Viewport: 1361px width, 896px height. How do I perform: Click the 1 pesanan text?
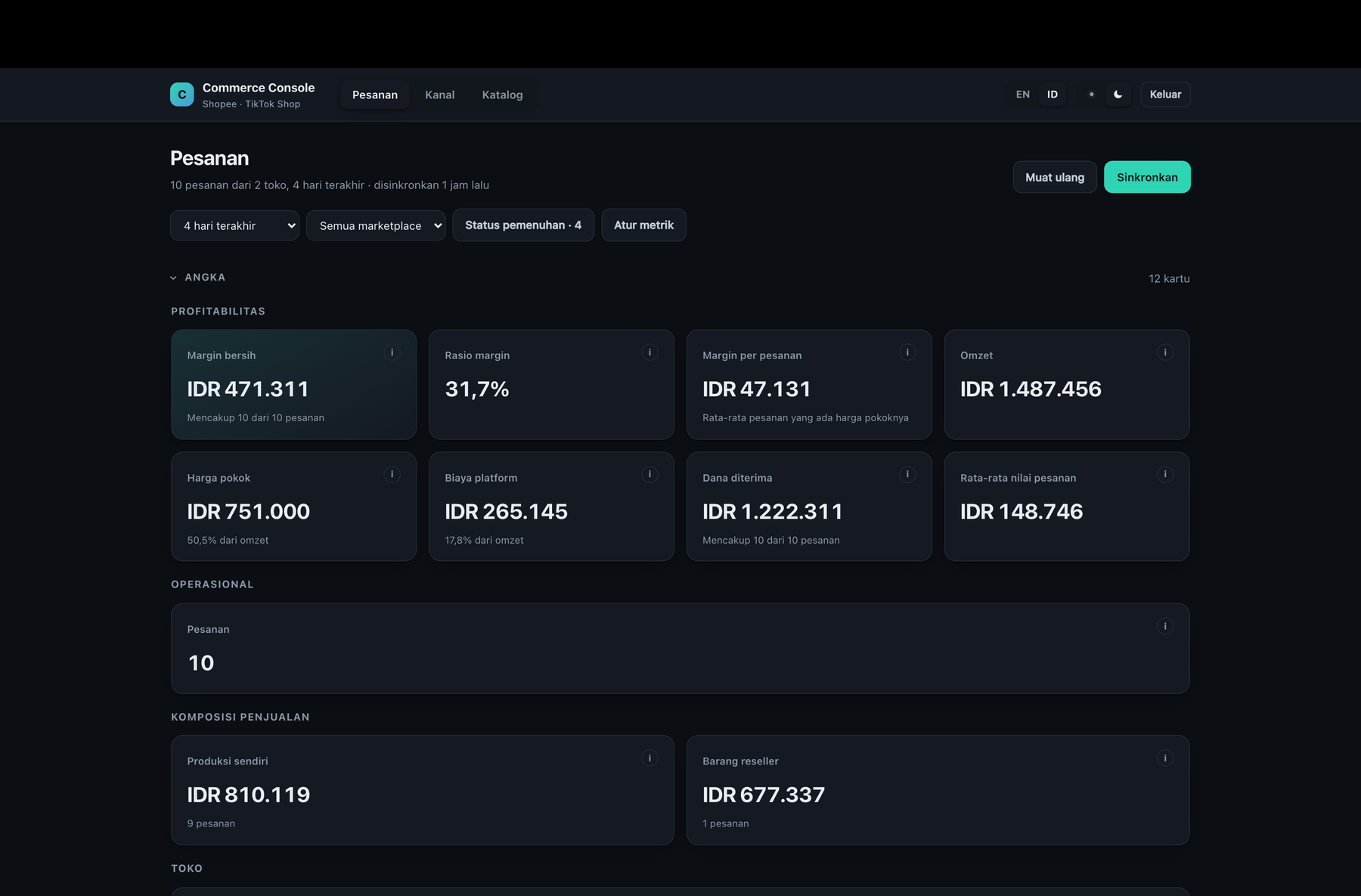tap(726, 824)
